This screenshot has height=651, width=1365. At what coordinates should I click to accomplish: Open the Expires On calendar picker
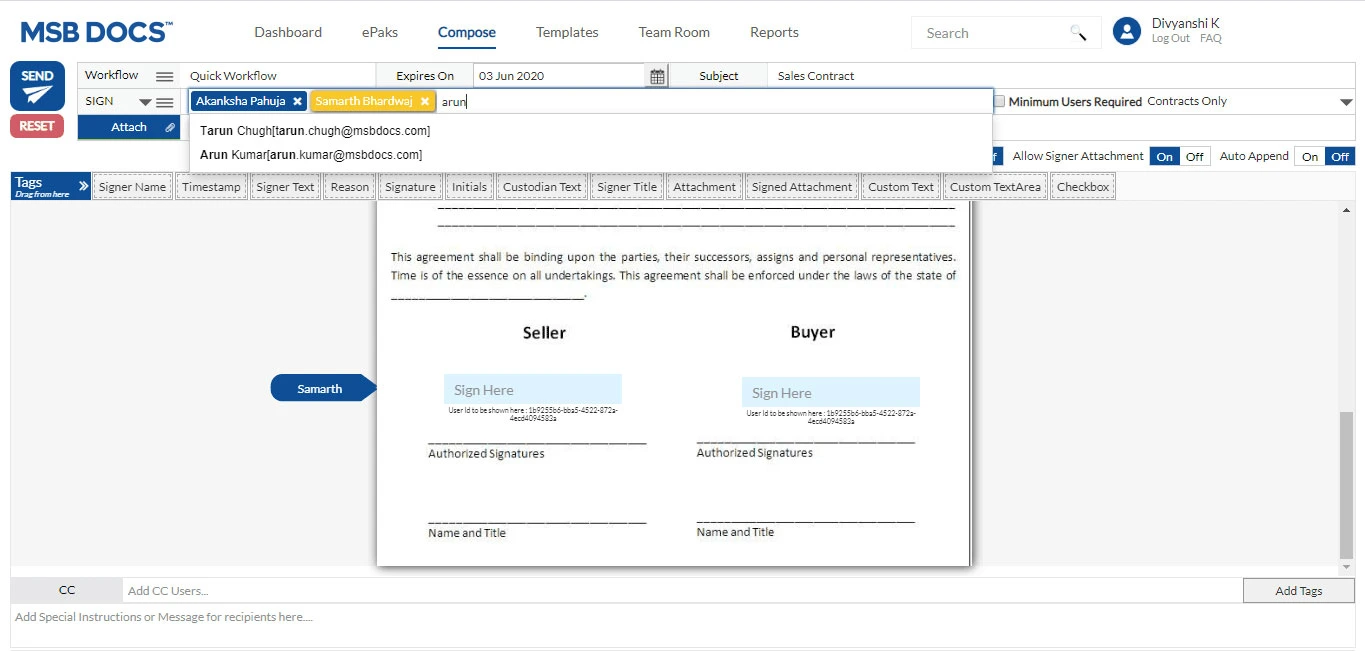pyautogui.click(x=657, y=76)
